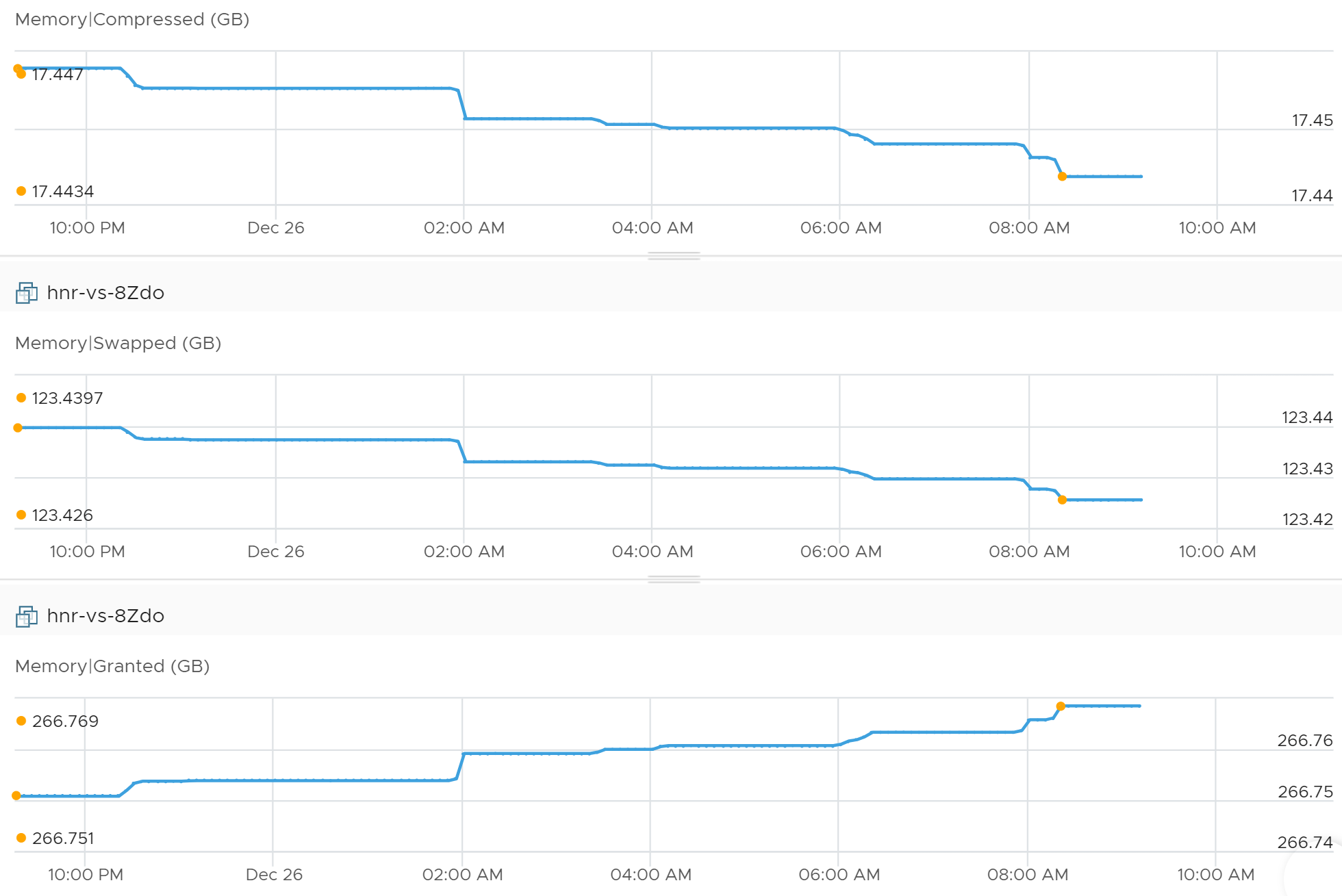Click the 266.751 minimum value label
The image size is (1342, 896).
63,839
